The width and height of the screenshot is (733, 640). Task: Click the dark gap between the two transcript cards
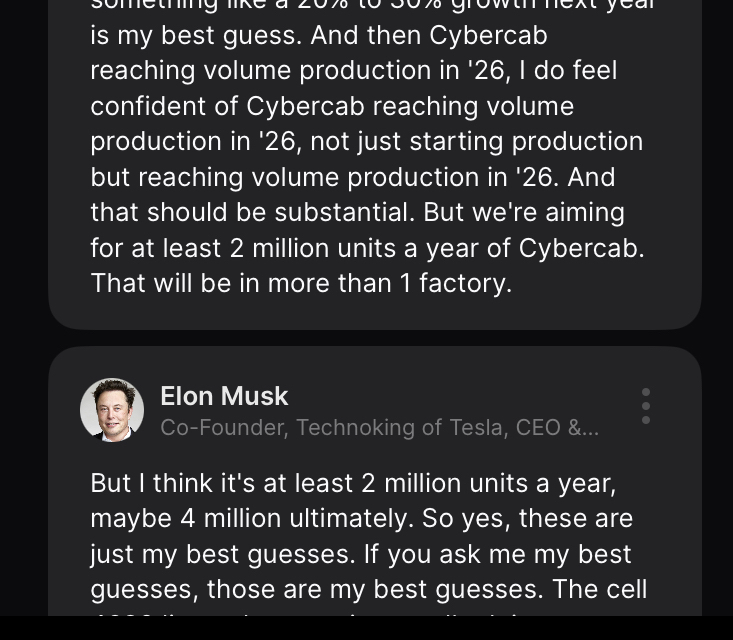click(375, 338)
